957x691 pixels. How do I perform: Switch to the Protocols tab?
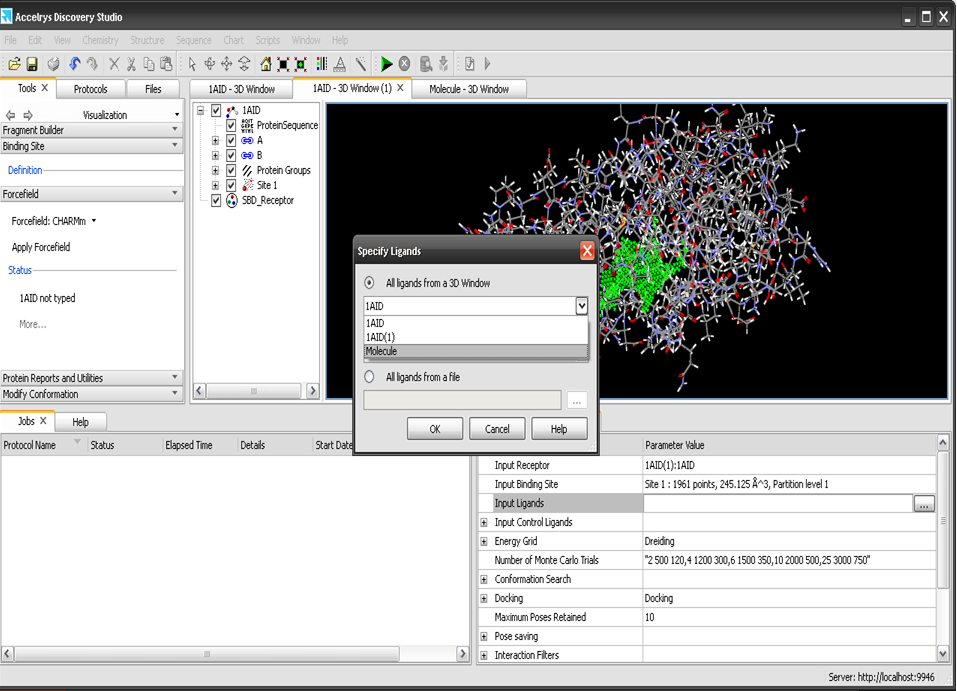tap(91, 89)
